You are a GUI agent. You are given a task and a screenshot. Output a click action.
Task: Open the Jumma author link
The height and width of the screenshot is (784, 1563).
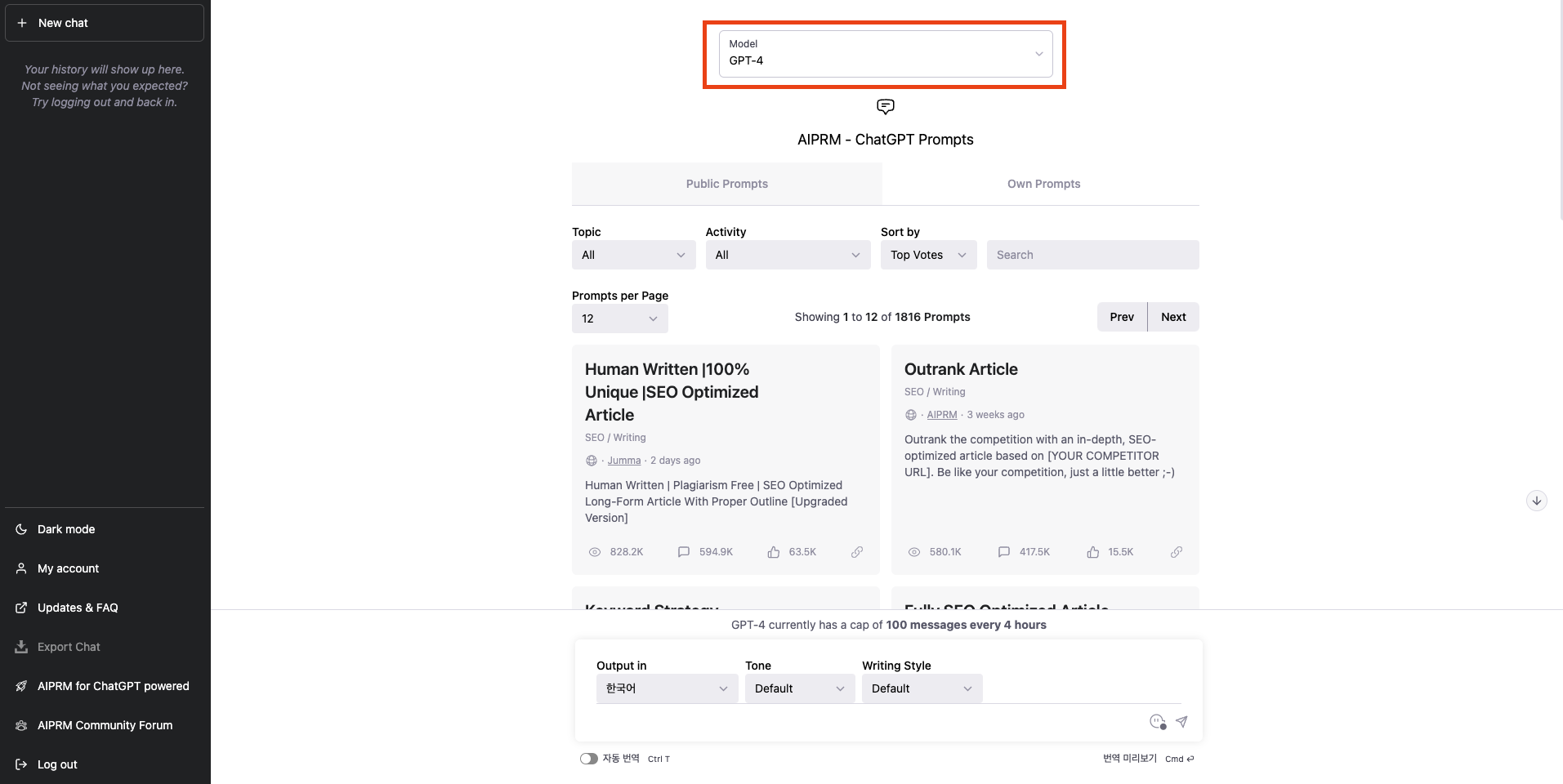[624, 461]
